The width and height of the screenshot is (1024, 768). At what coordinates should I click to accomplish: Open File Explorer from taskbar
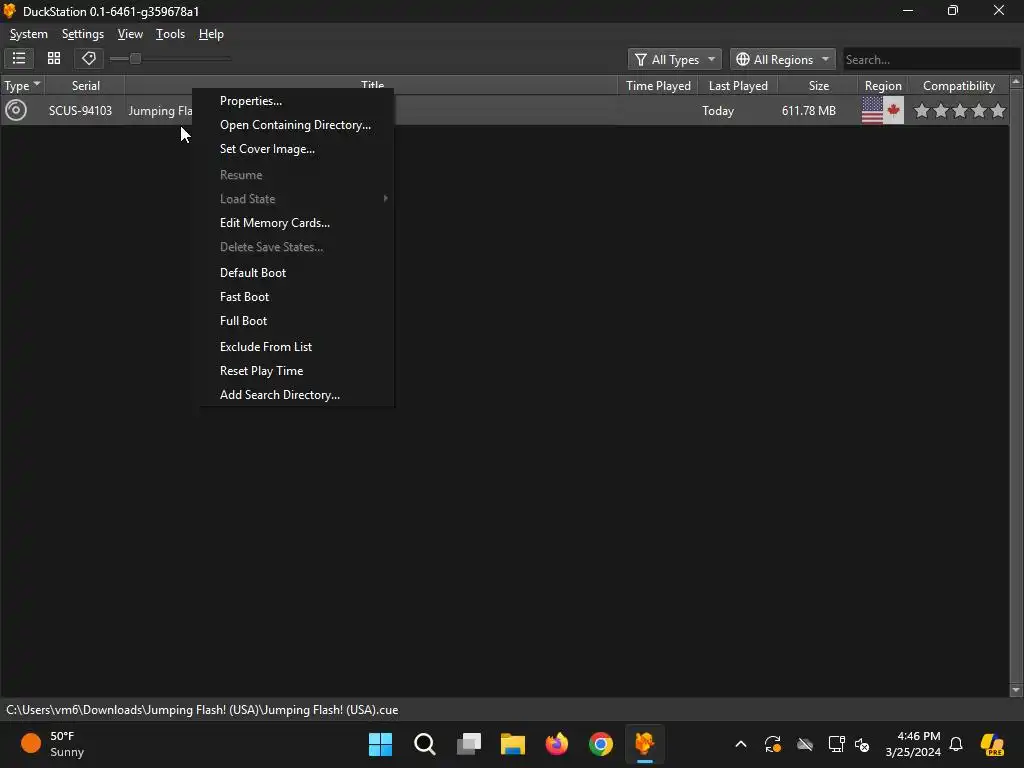pyautogui.click(x=513, y=744)
